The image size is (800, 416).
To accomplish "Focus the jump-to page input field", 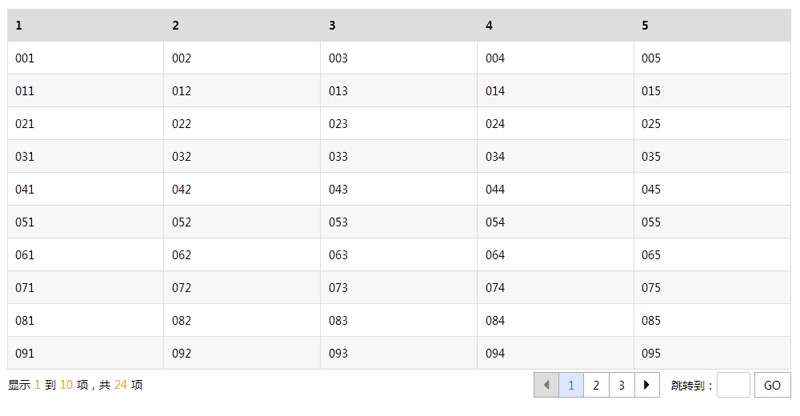I will click(733, 385).
